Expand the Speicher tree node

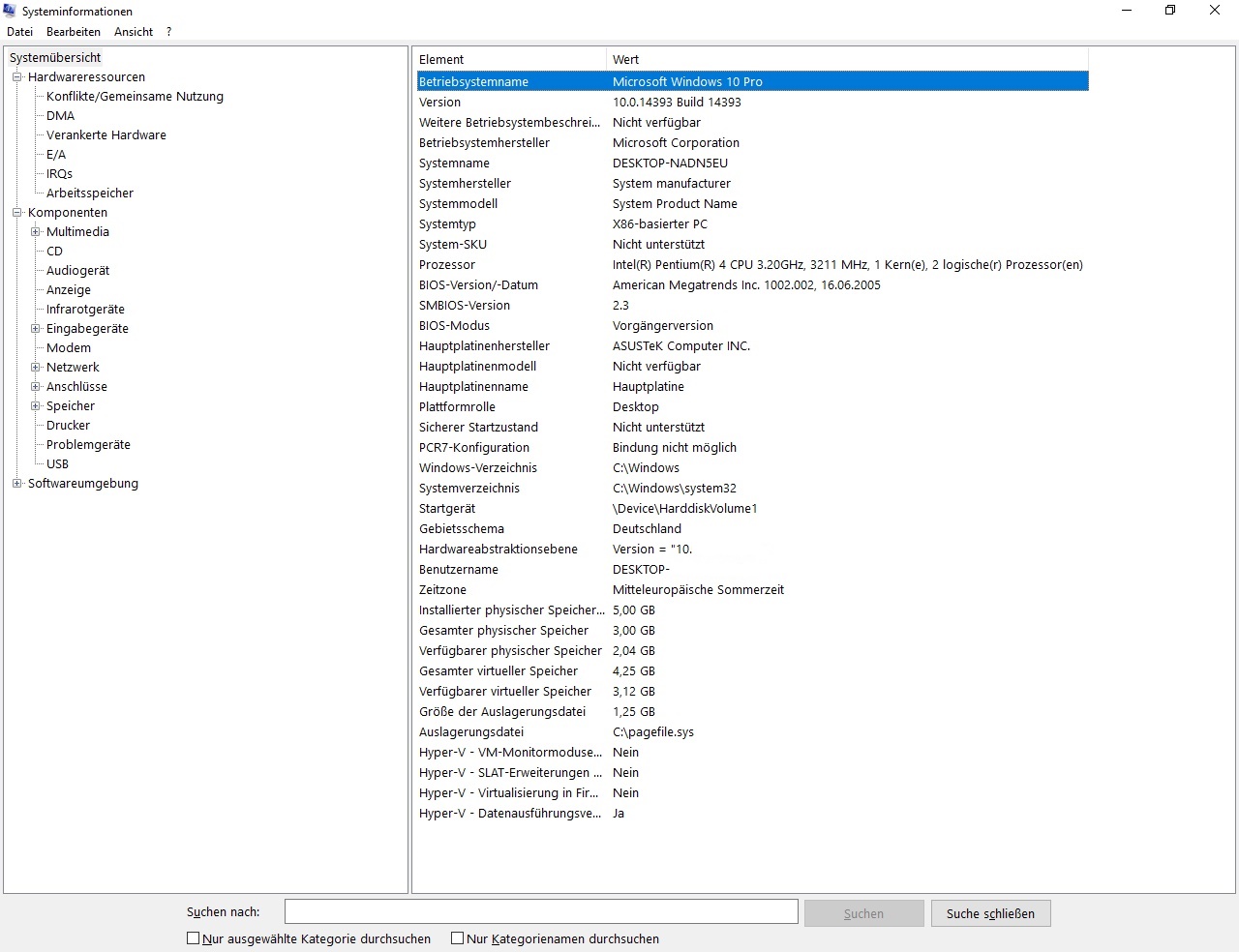click(35, 406)
